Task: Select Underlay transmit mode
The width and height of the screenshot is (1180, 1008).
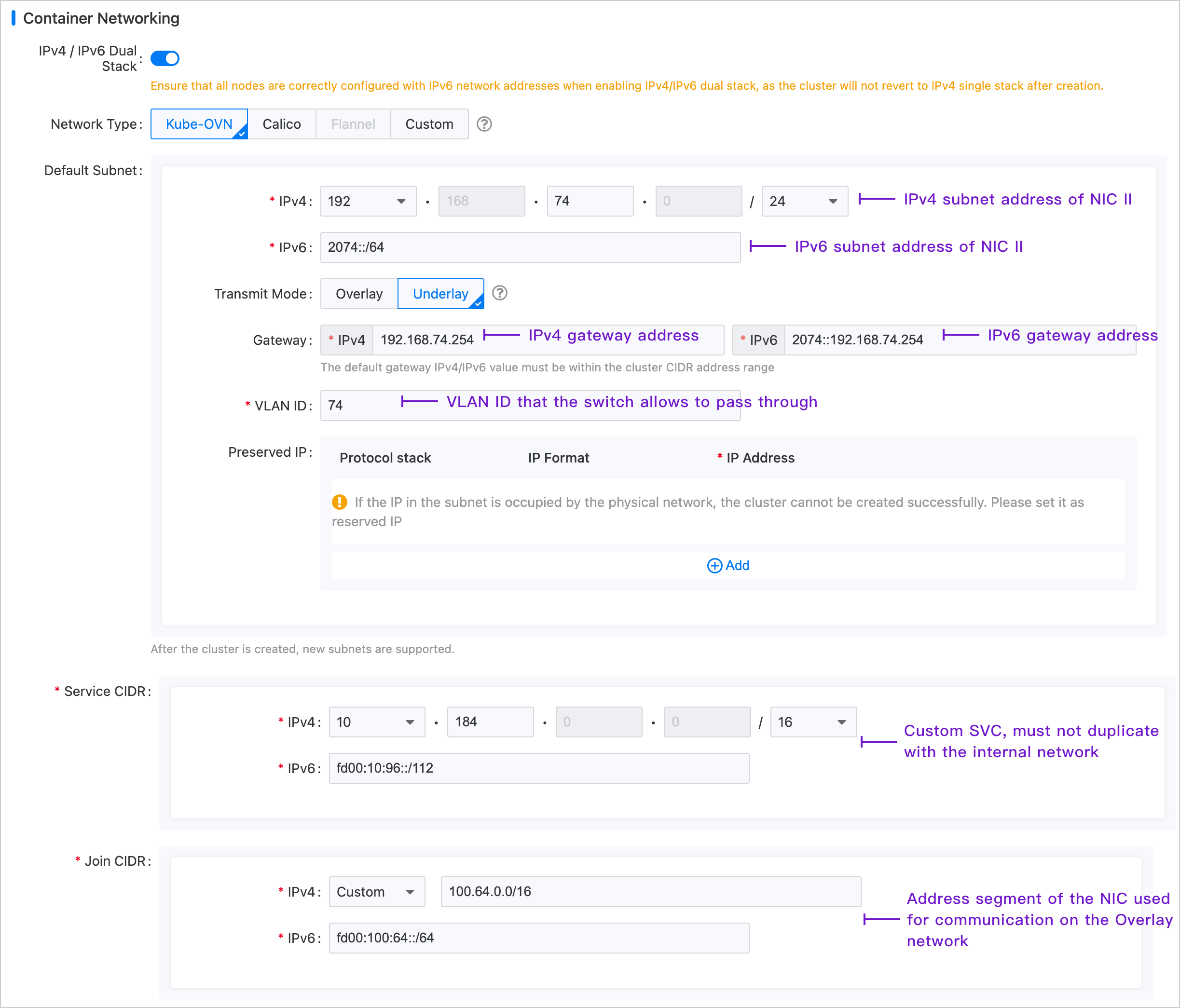Action: click(440, 294)
